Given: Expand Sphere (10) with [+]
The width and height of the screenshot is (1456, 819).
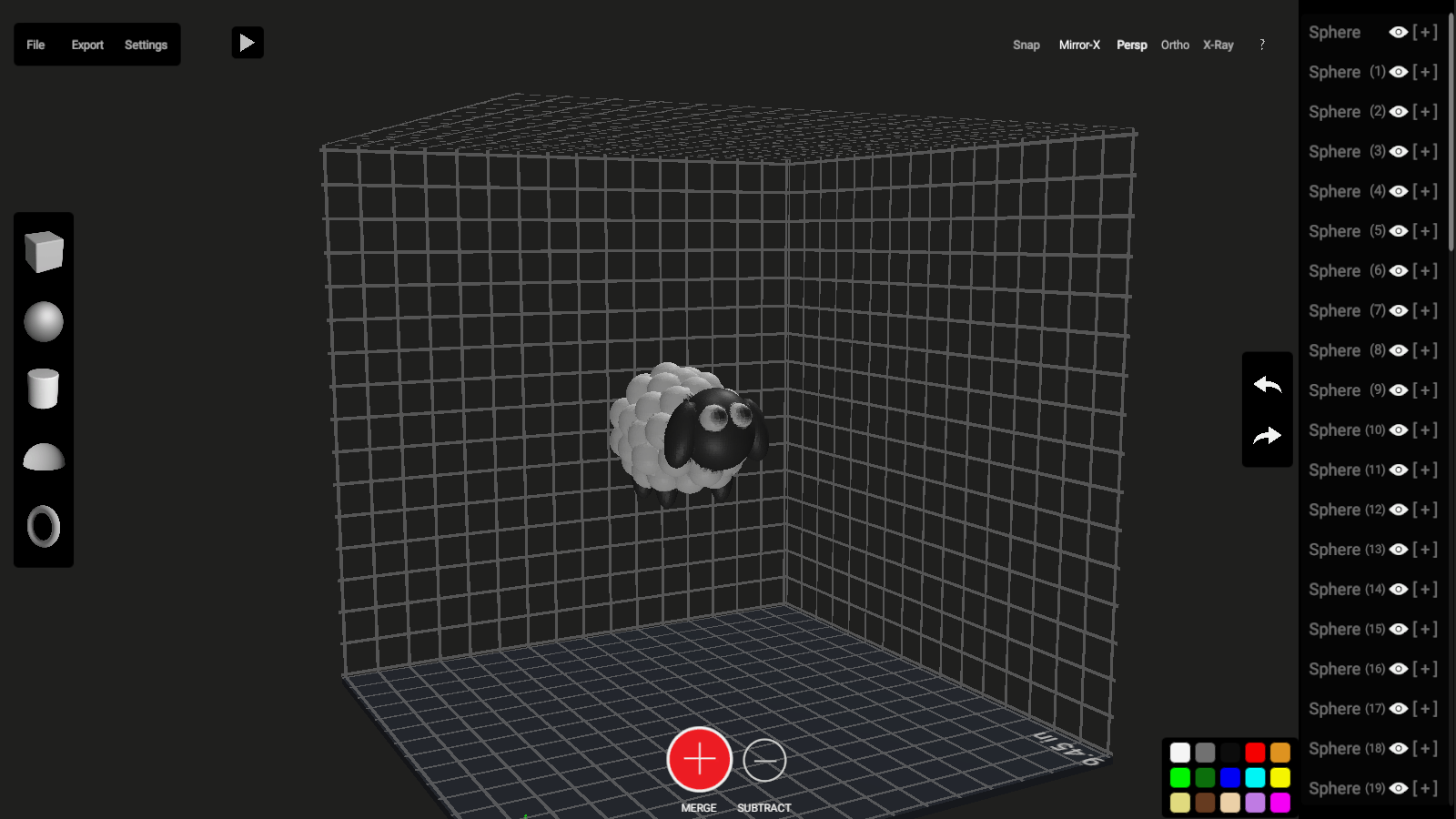Looking at the screenshot, I should (1425, 430).
